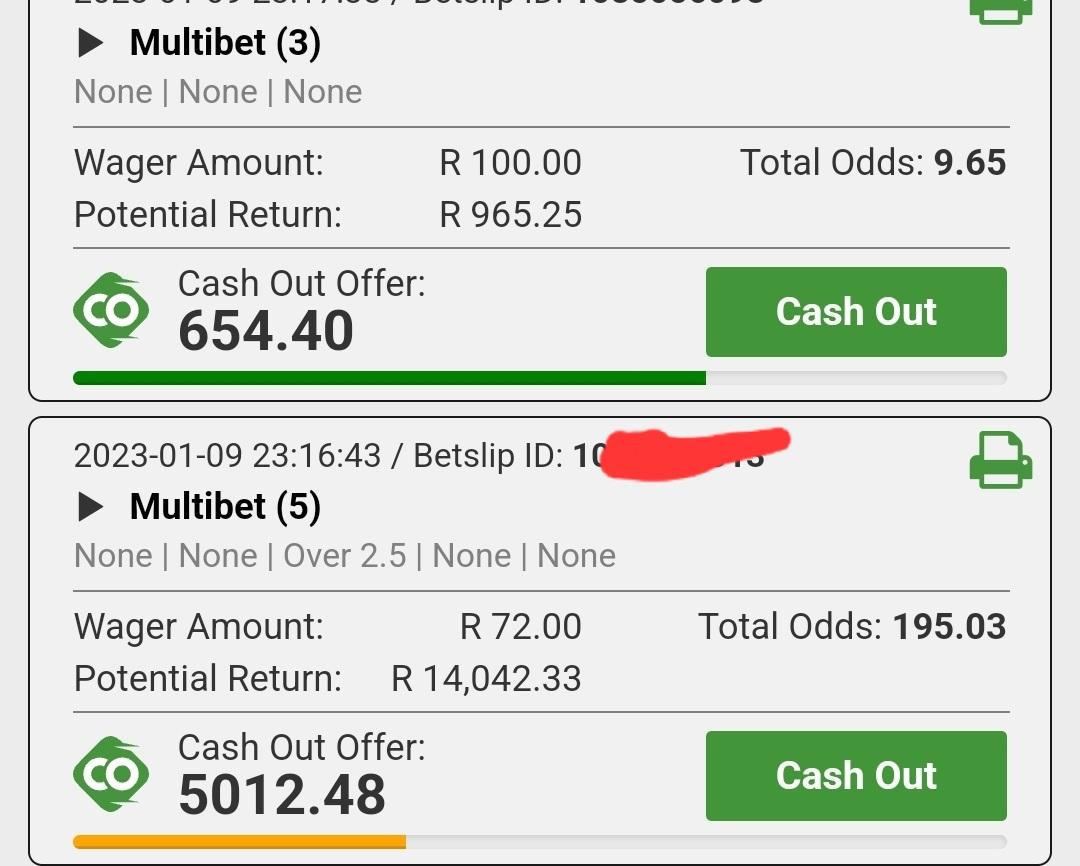
Task: Click the partially visible print icon on the top betslip
Action: [1001, 12]
